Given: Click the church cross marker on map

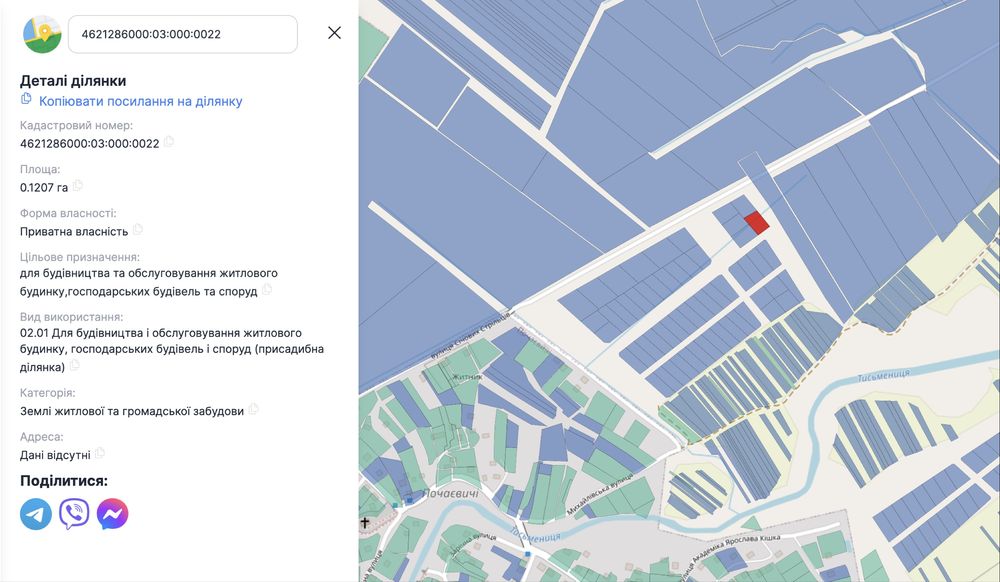Looking at the screenshot, I should click(x=365, y=523).
